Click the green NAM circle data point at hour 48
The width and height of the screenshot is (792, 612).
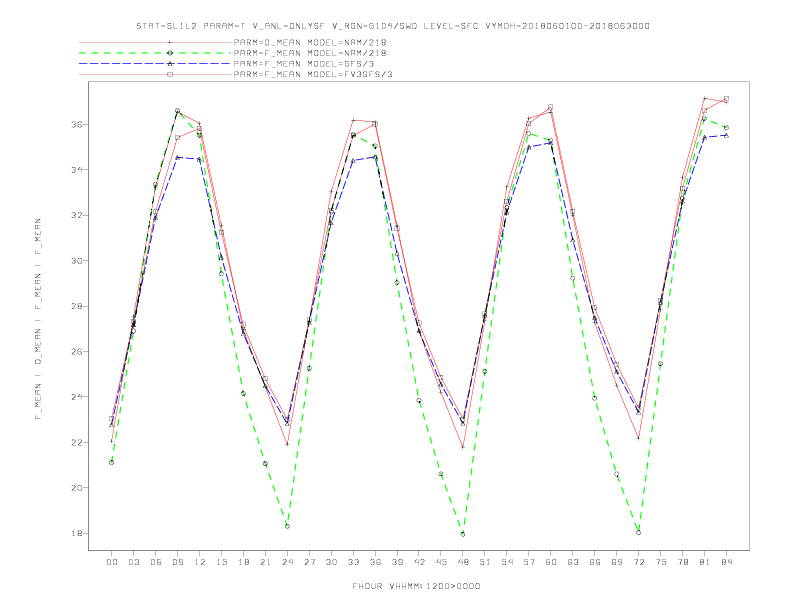463,534
